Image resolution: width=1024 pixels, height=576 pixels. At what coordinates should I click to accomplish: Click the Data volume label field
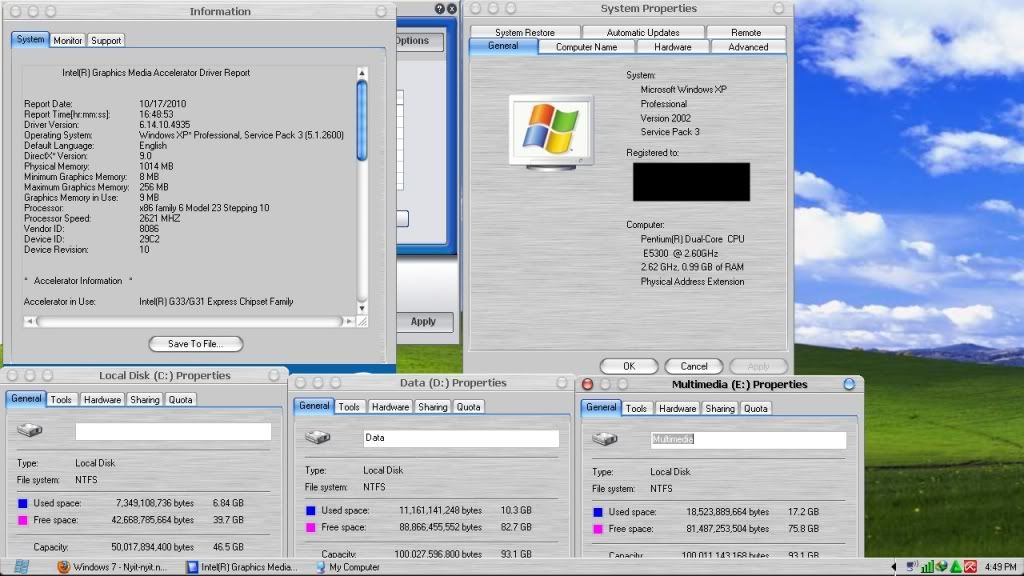461,438
